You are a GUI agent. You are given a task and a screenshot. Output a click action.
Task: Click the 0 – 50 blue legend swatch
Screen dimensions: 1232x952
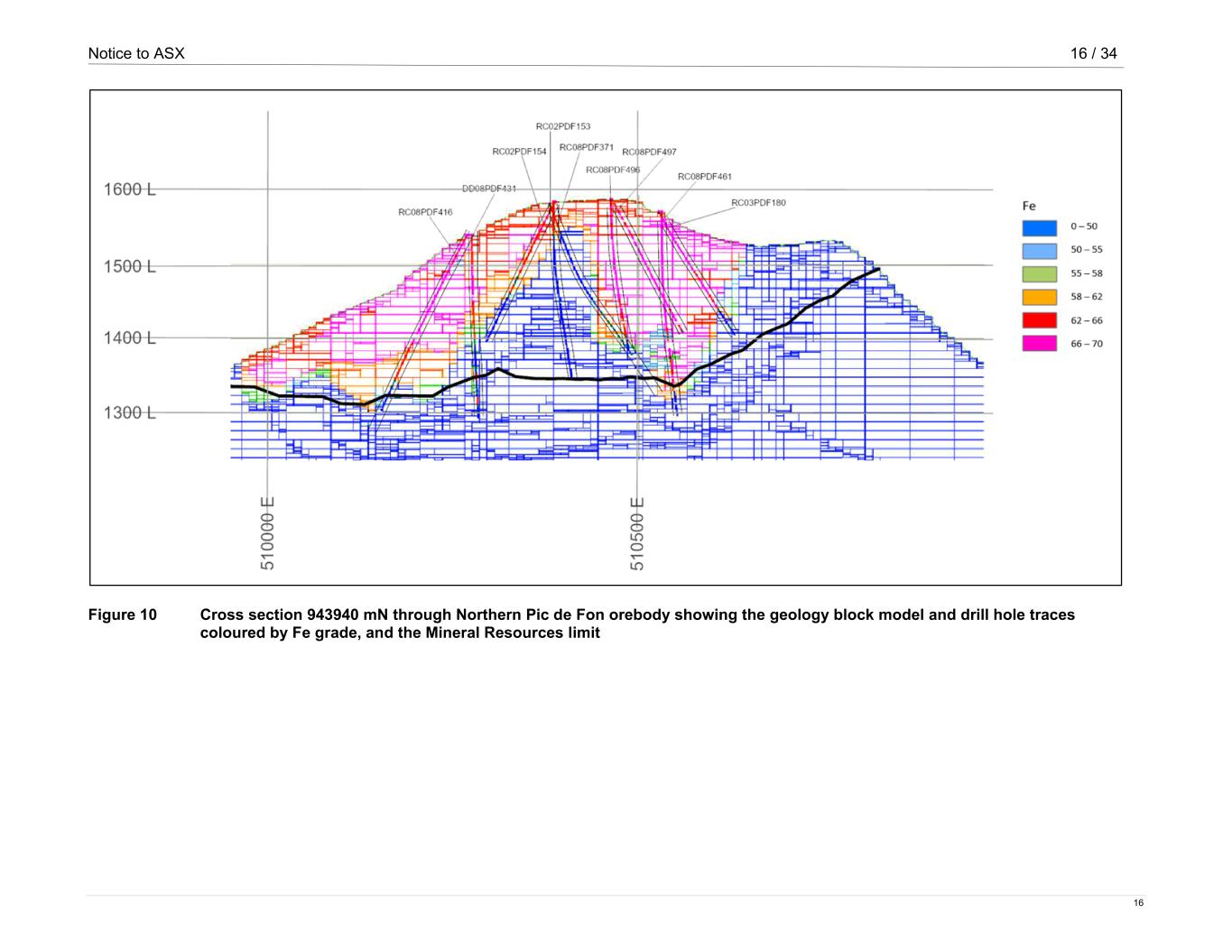1039,227
